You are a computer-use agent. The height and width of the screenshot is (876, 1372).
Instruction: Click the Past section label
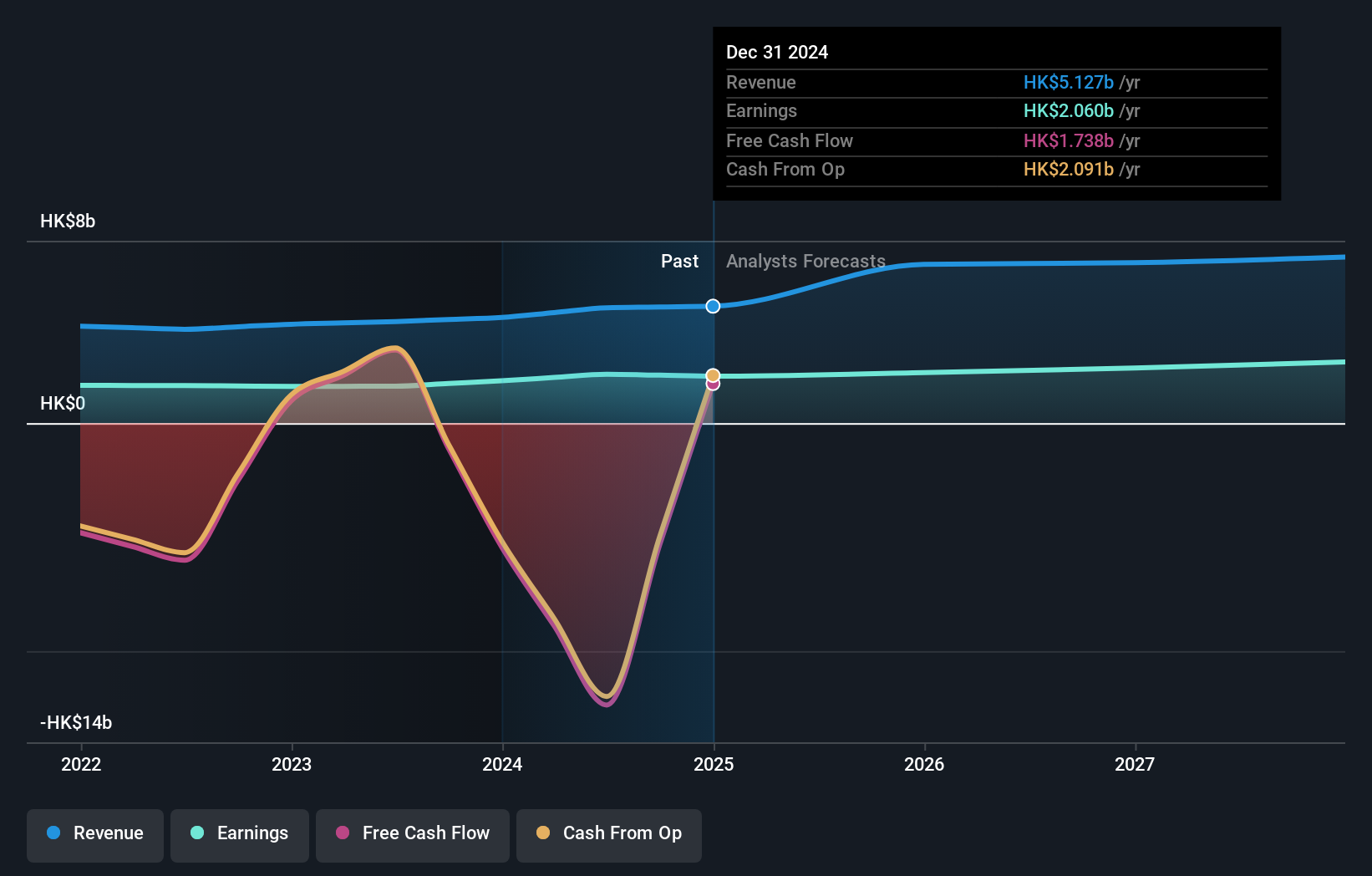click(x=679, y=261)
